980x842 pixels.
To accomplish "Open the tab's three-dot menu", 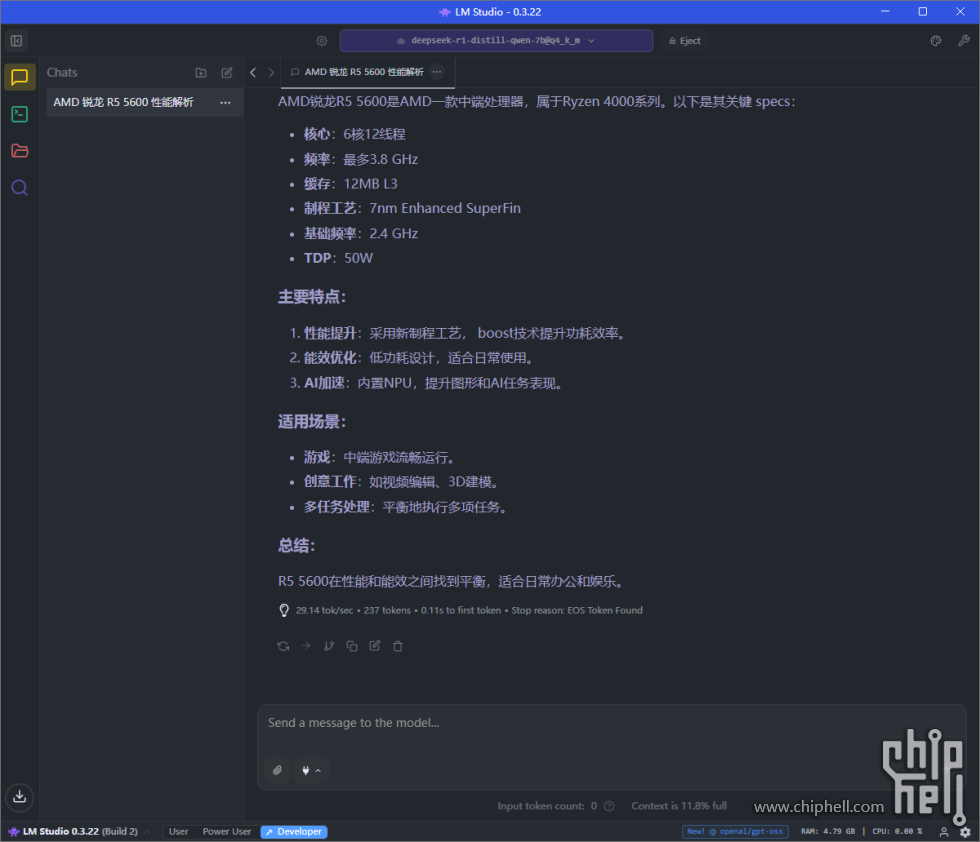I will point(437,72).
